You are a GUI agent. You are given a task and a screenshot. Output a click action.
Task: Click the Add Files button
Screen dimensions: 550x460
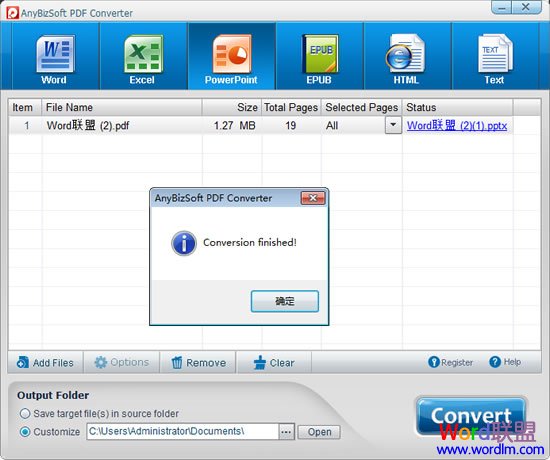pos(45,362)
